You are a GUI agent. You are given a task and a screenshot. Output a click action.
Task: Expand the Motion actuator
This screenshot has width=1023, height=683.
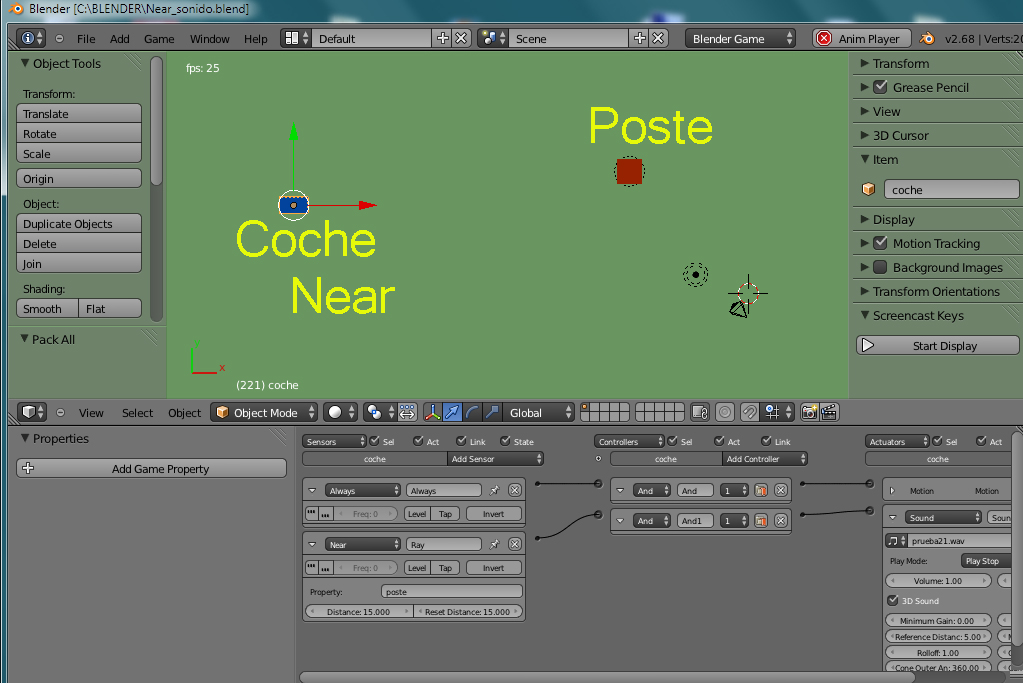coord(893,491)
